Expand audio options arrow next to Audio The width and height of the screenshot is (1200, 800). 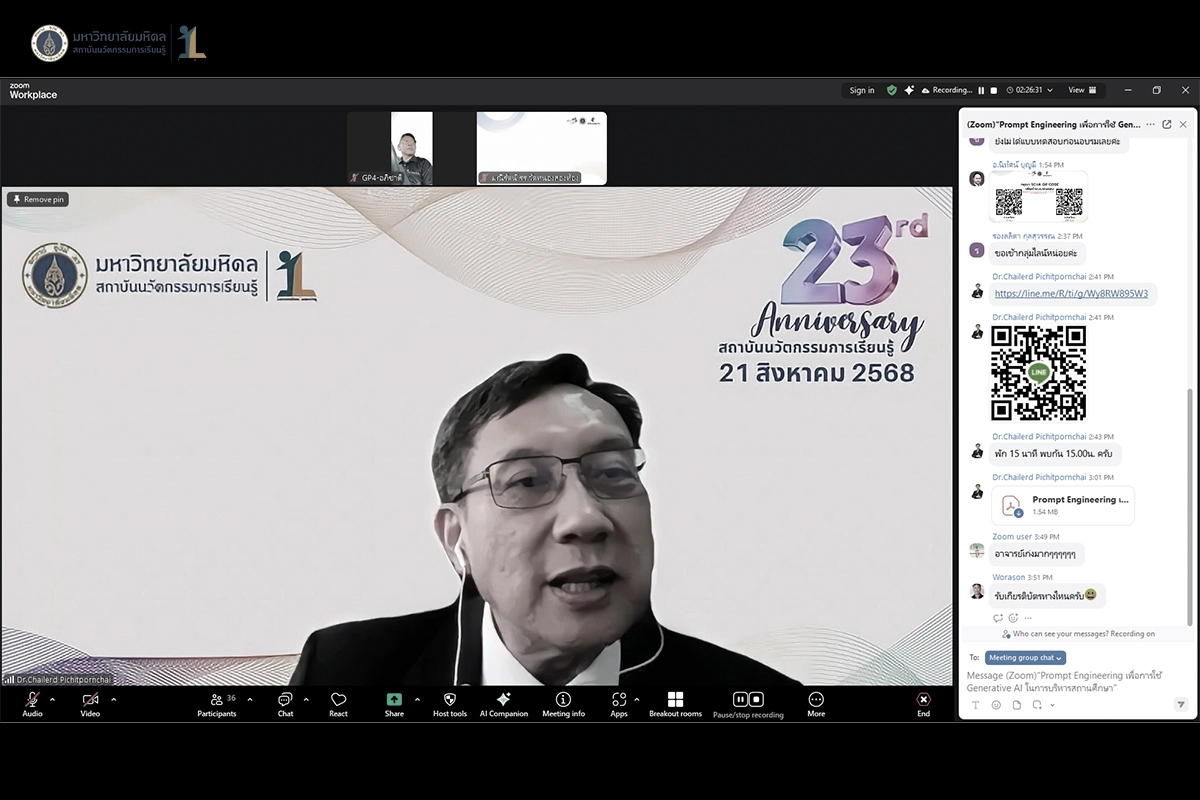coord(54,699)
